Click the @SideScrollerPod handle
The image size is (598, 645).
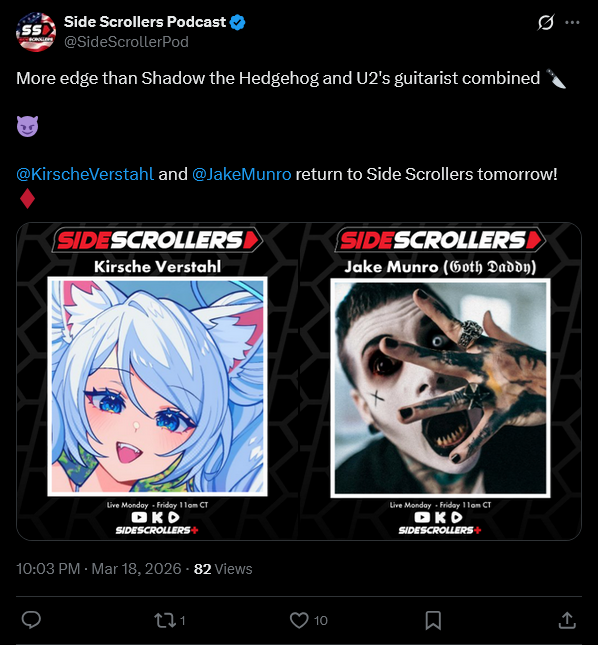tap(126, 42)
